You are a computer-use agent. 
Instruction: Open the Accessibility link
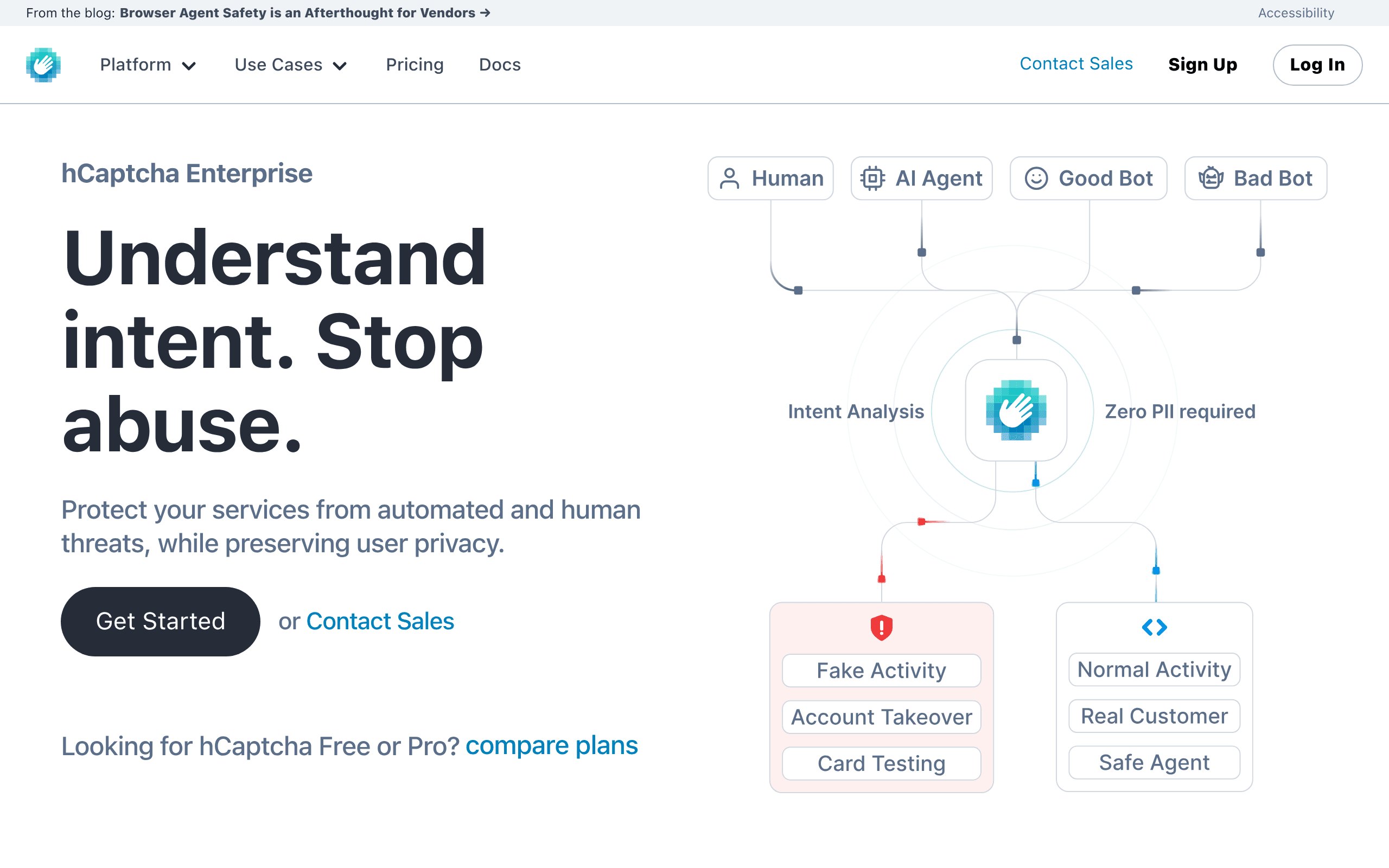pyautogui.click(x=1296, y=12)
